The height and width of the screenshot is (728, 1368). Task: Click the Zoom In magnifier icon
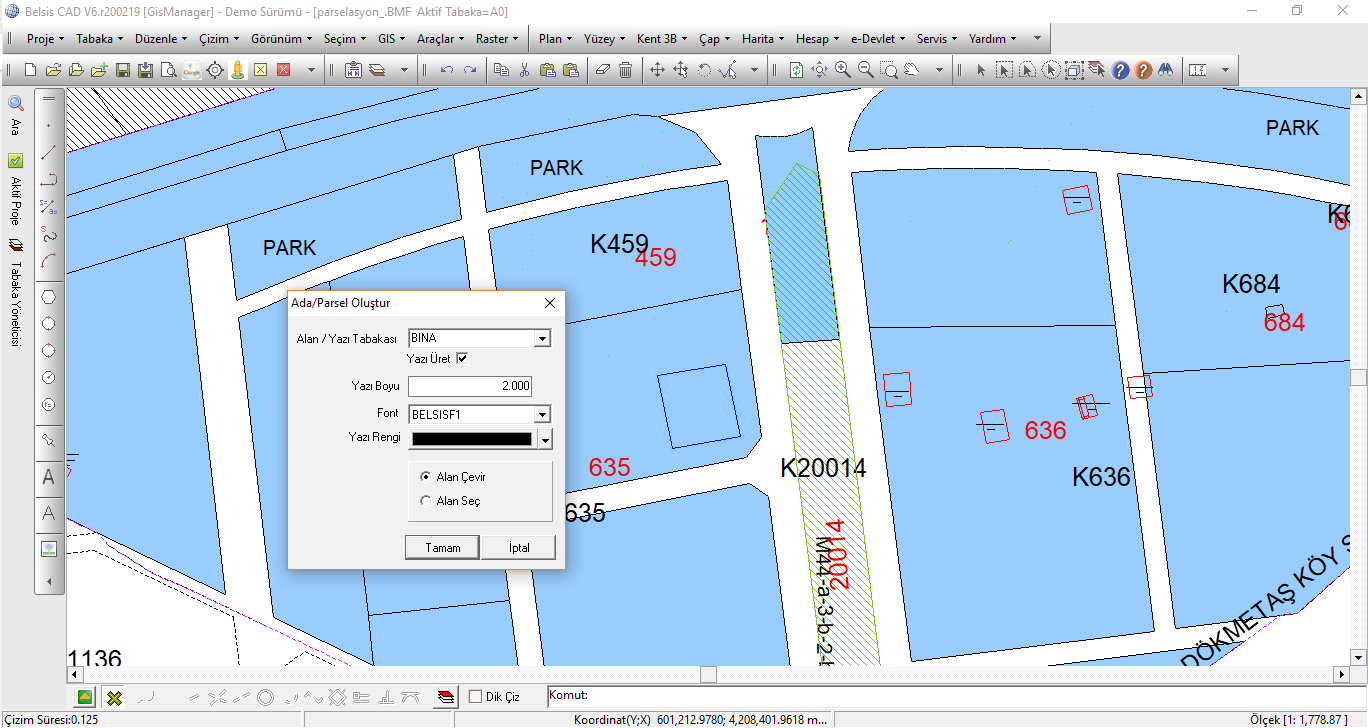(x=843, y=70)
